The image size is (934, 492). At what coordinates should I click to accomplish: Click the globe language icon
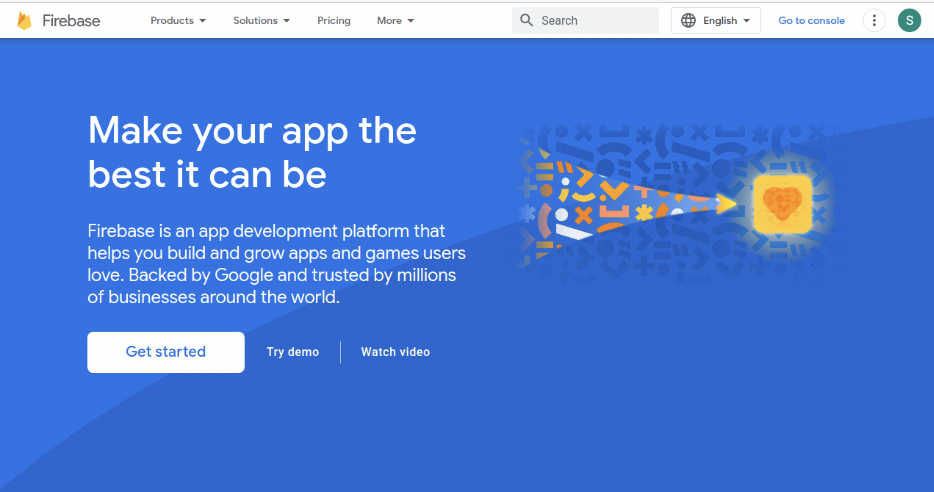click(688, 20)
